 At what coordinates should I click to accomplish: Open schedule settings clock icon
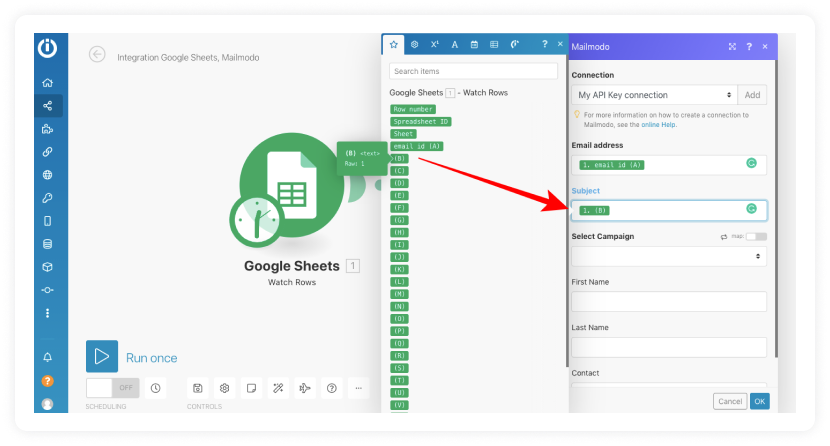(156, 388)
